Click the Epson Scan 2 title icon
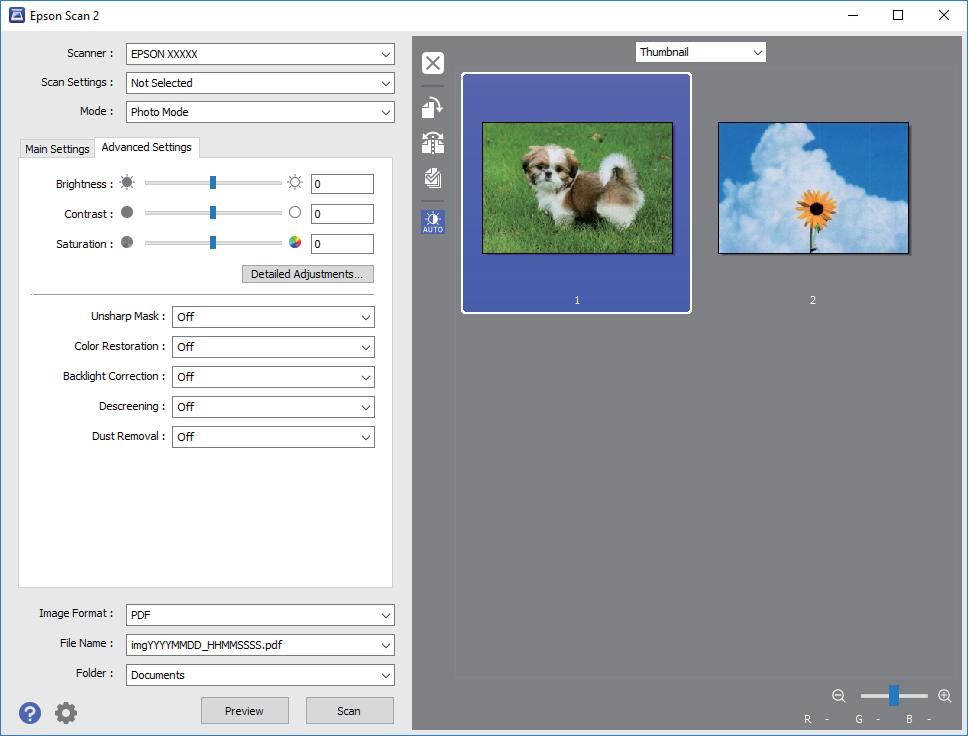Screen dimensions: 968x736 click(x=17, y=15)
